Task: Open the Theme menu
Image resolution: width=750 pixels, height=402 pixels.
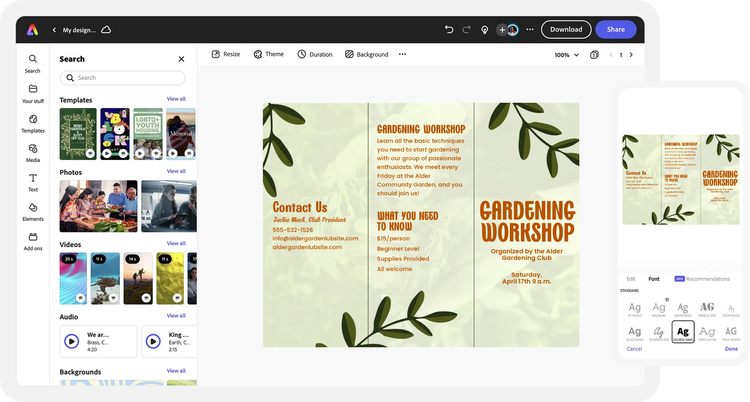Action: (268, 54)
